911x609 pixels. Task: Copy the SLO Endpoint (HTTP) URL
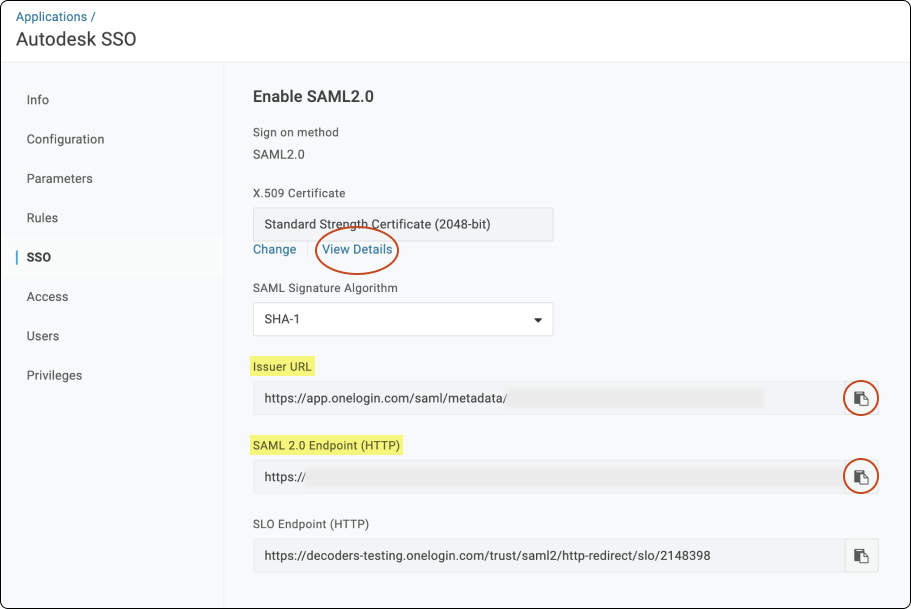click(x=860, y=556)
